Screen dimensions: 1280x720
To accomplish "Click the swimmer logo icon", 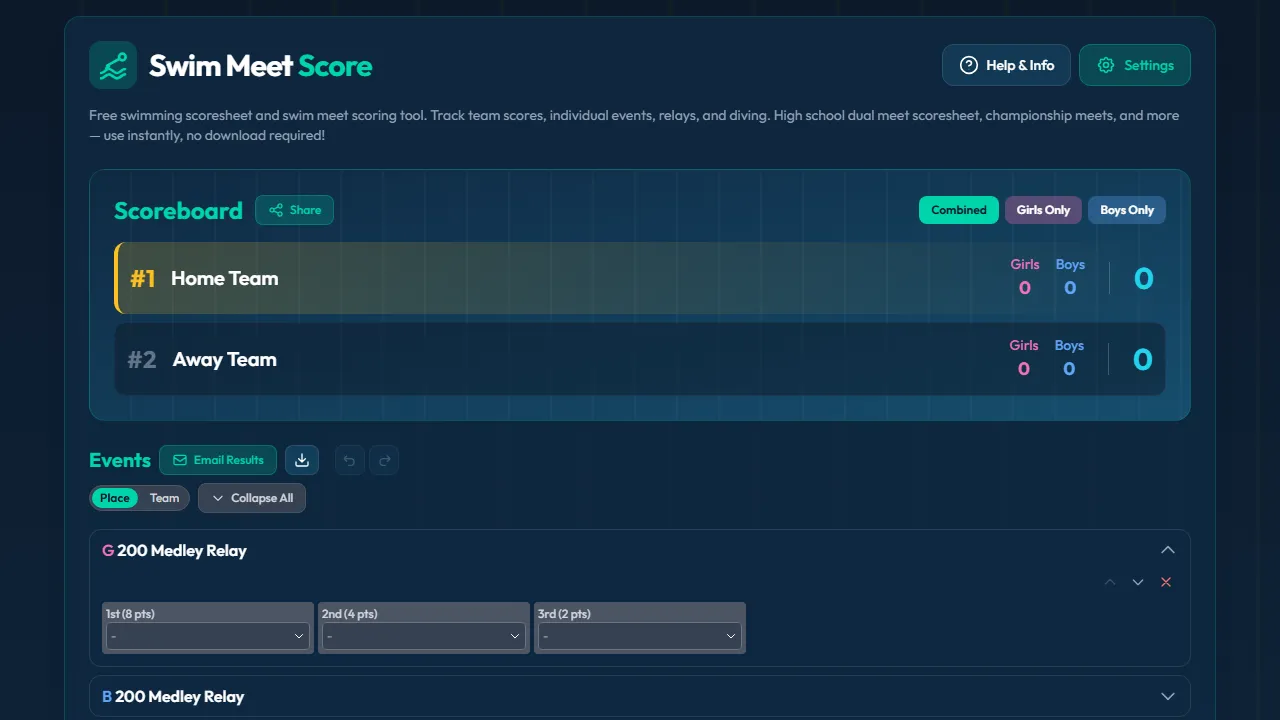I will [x=112, y=64].
